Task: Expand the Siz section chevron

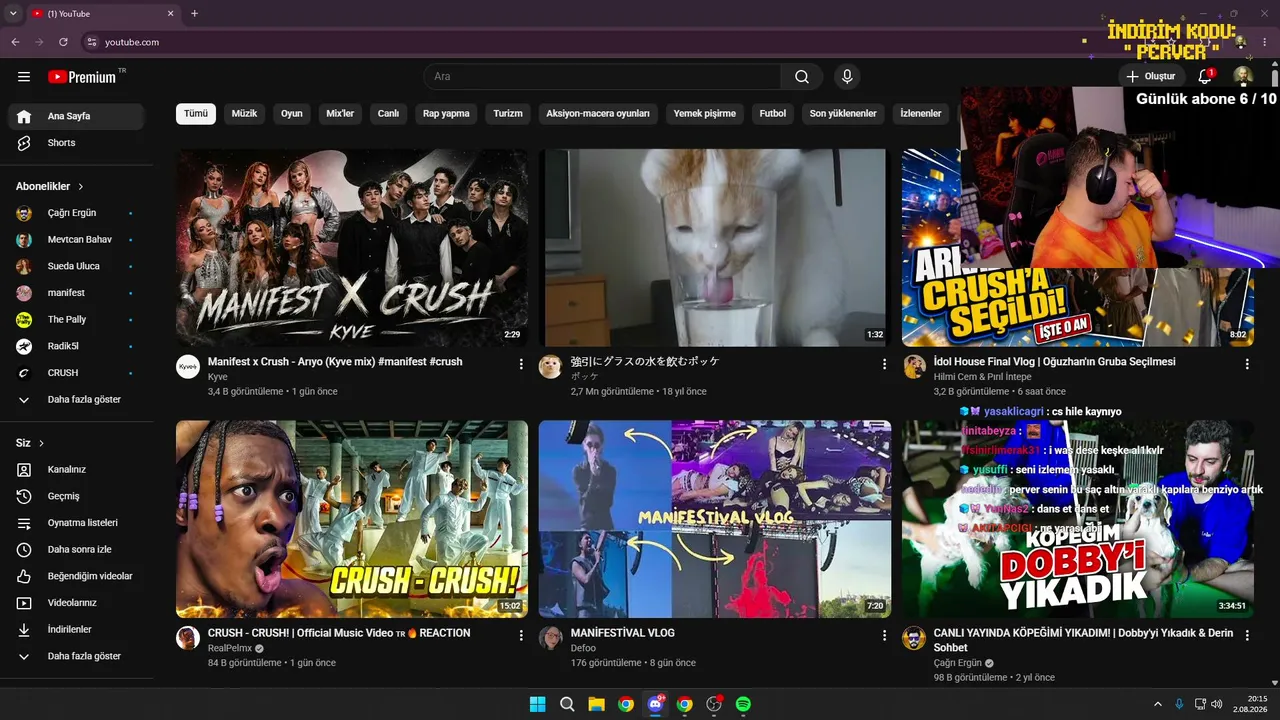Action: tap(41, 443)
